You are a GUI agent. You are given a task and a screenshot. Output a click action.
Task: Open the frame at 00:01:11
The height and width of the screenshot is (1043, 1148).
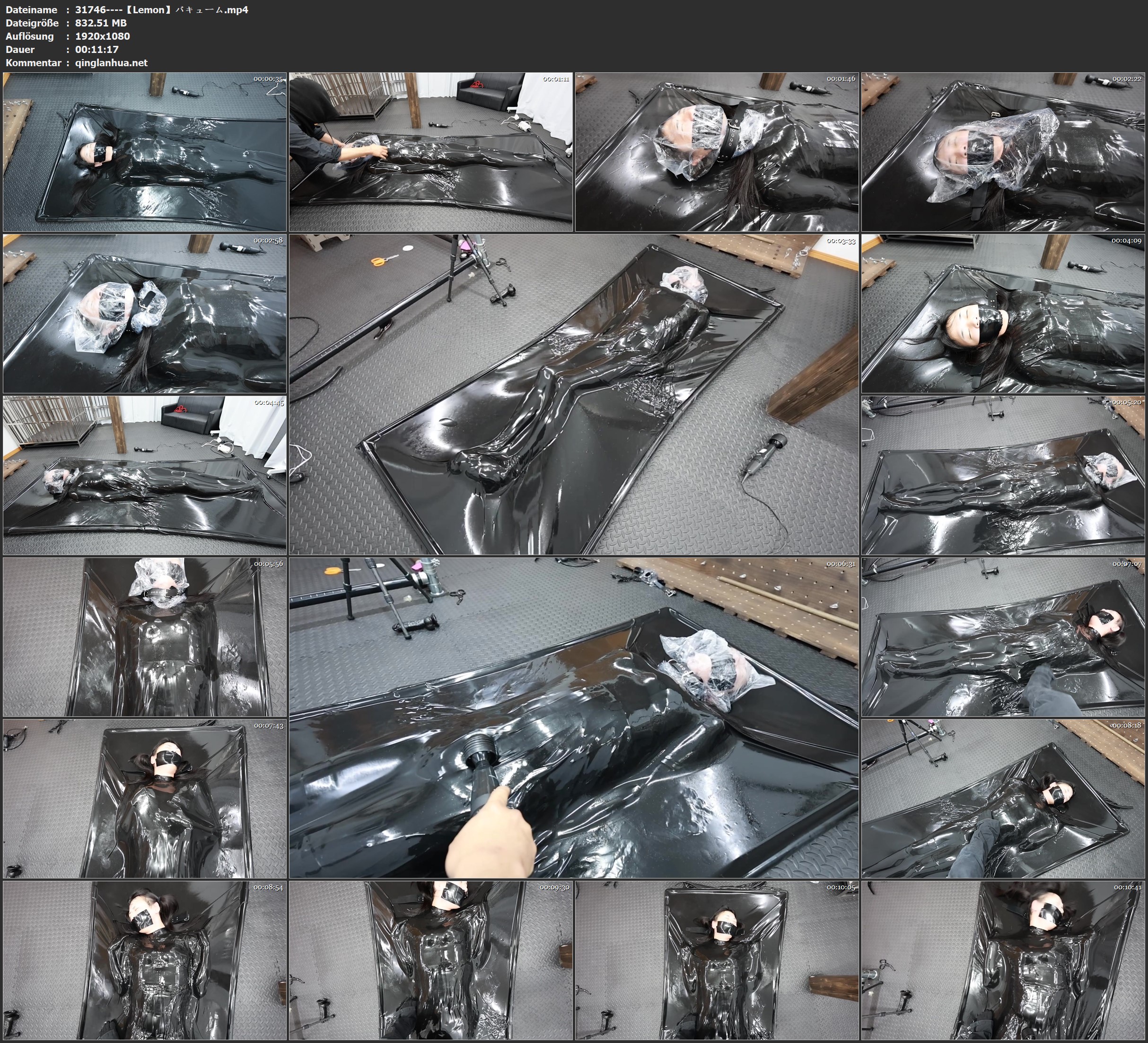click(x=430, y=151)
